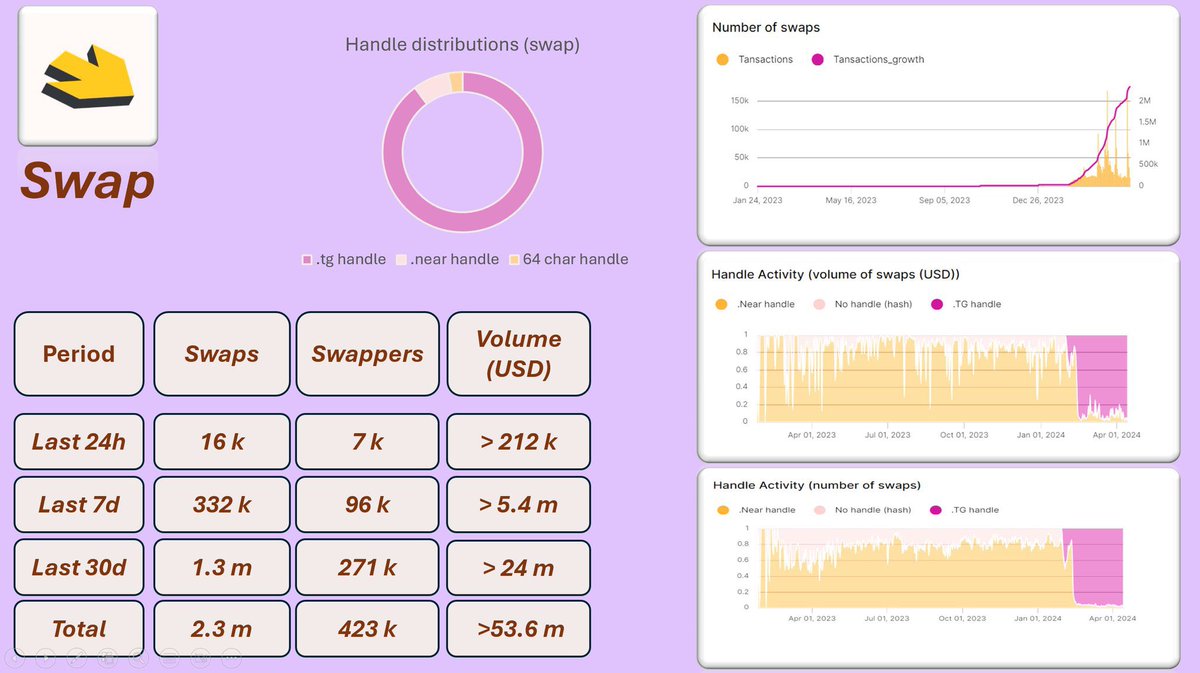
Task: Click the Handle distributions (swap) title
Action: pyautogui.click(x=462, y=44)
